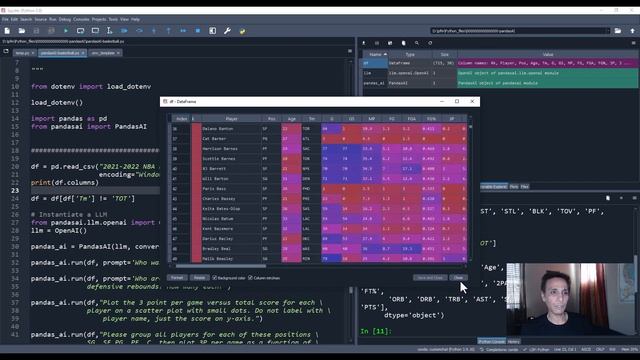Continue debugger execution from the toolbar
The height and width of the screenshot is (360, 640).
(x=183, y=31)
